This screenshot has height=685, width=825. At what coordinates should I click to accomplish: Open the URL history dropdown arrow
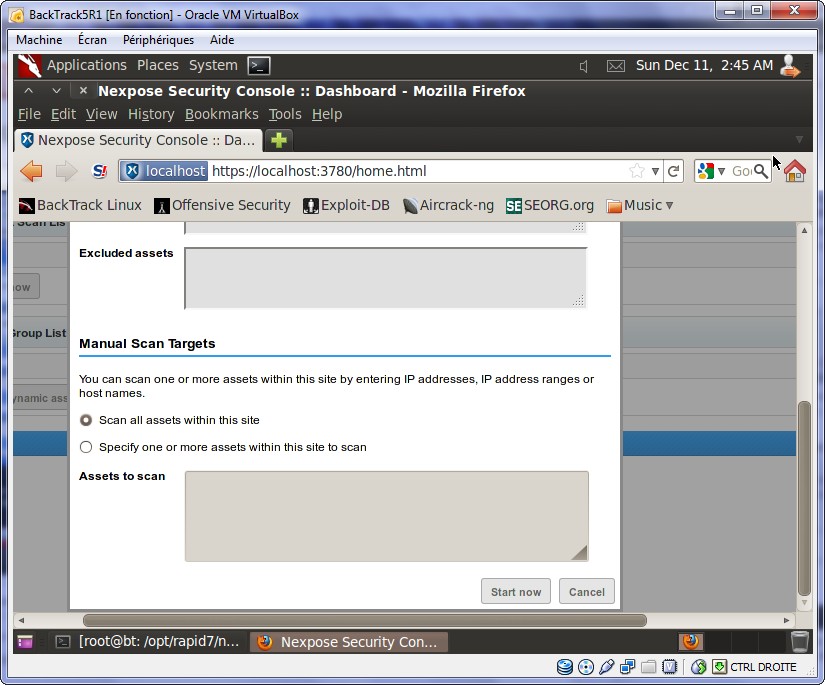coord(655,171)
